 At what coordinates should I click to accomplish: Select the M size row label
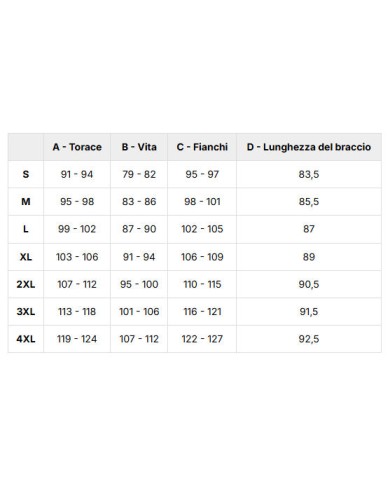(26, 202)
